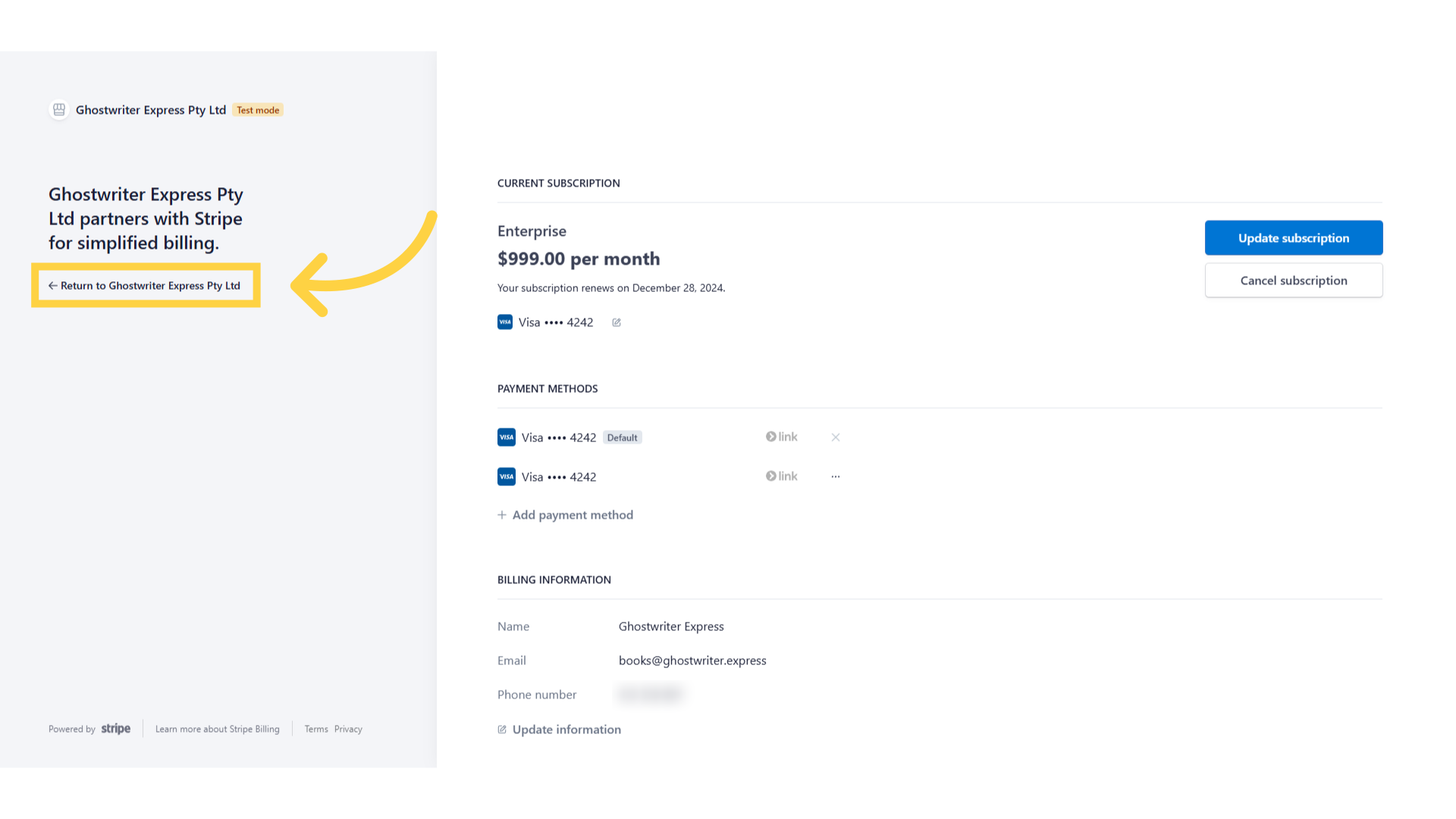1456x819 pixels.
Task: Click the Visa logo of the Default payment method
Action: (507, 438)
